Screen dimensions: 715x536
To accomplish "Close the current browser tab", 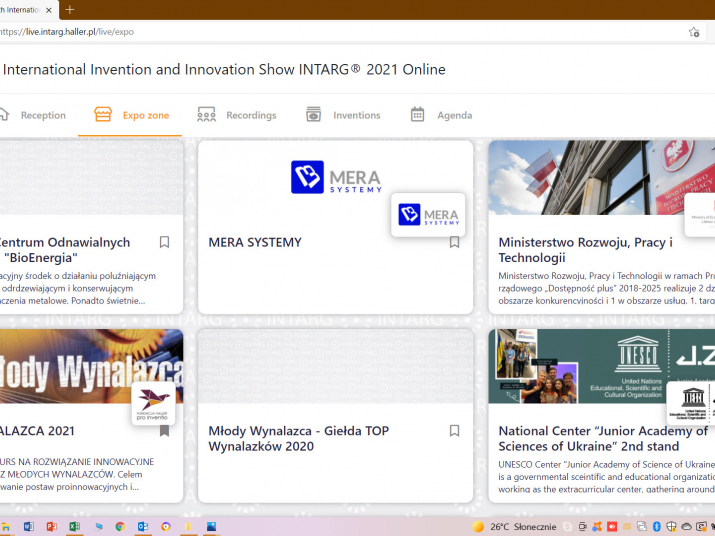I will tap(49, 10).
